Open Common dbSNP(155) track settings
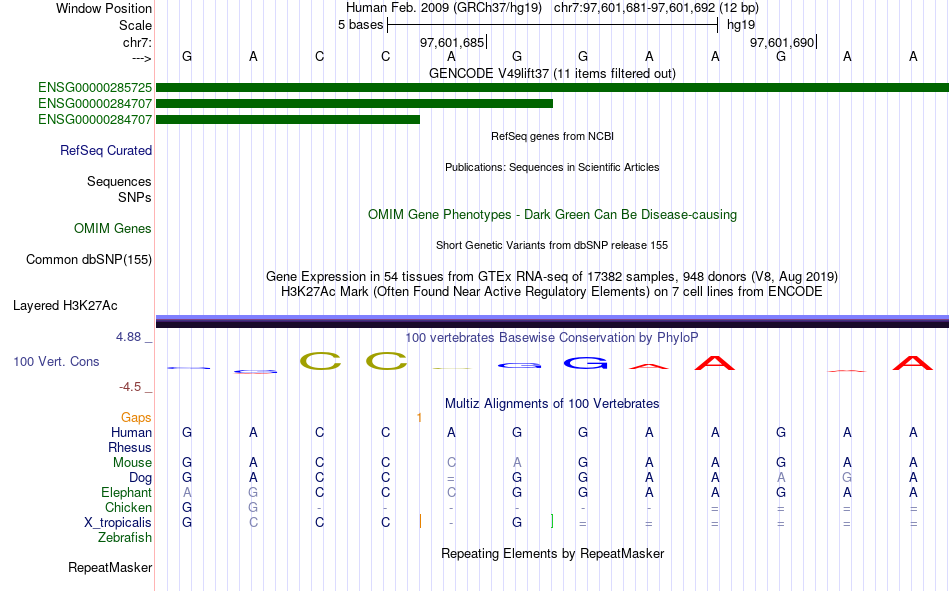The image size is (950, 591). [88, 259]
